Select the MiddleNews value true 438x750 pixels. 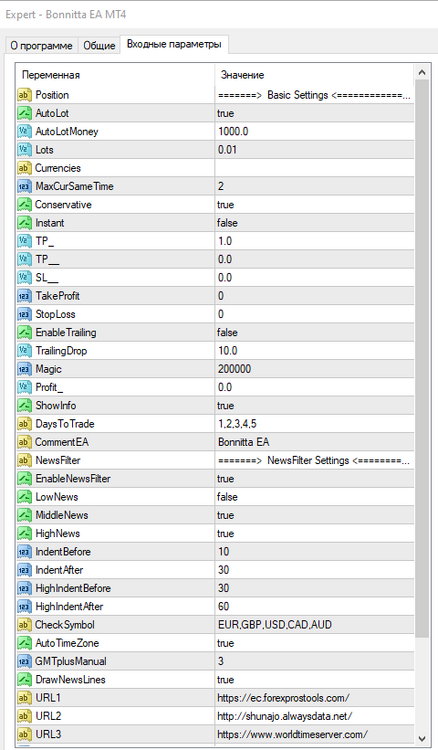[226, 515]
